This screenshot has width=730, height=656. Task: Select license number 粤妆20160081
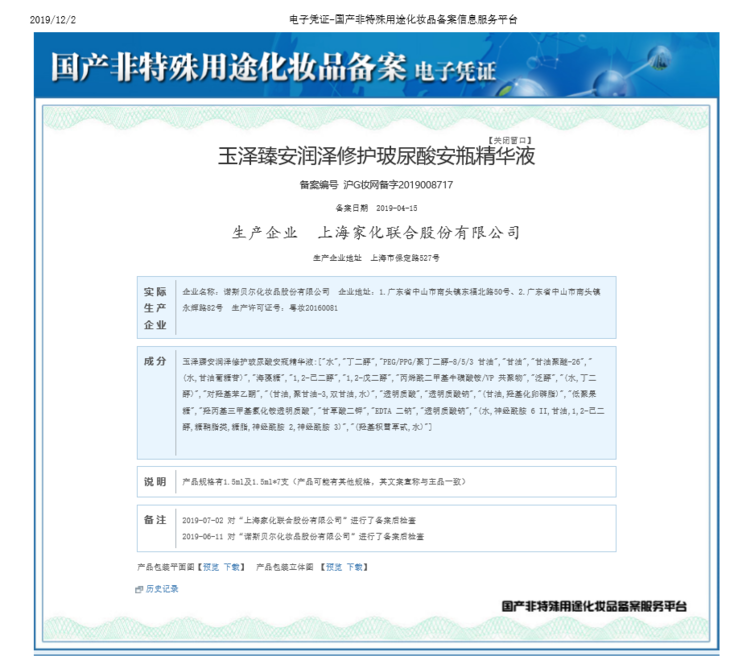tap(314, 308)
